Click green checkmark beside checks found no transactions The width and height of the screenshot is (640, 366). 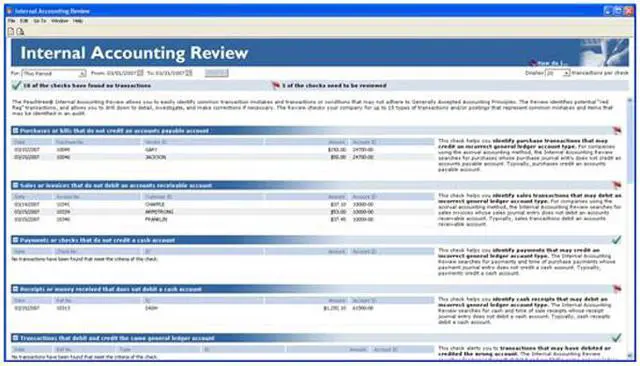pyautogui.click(x=16, y=86)
